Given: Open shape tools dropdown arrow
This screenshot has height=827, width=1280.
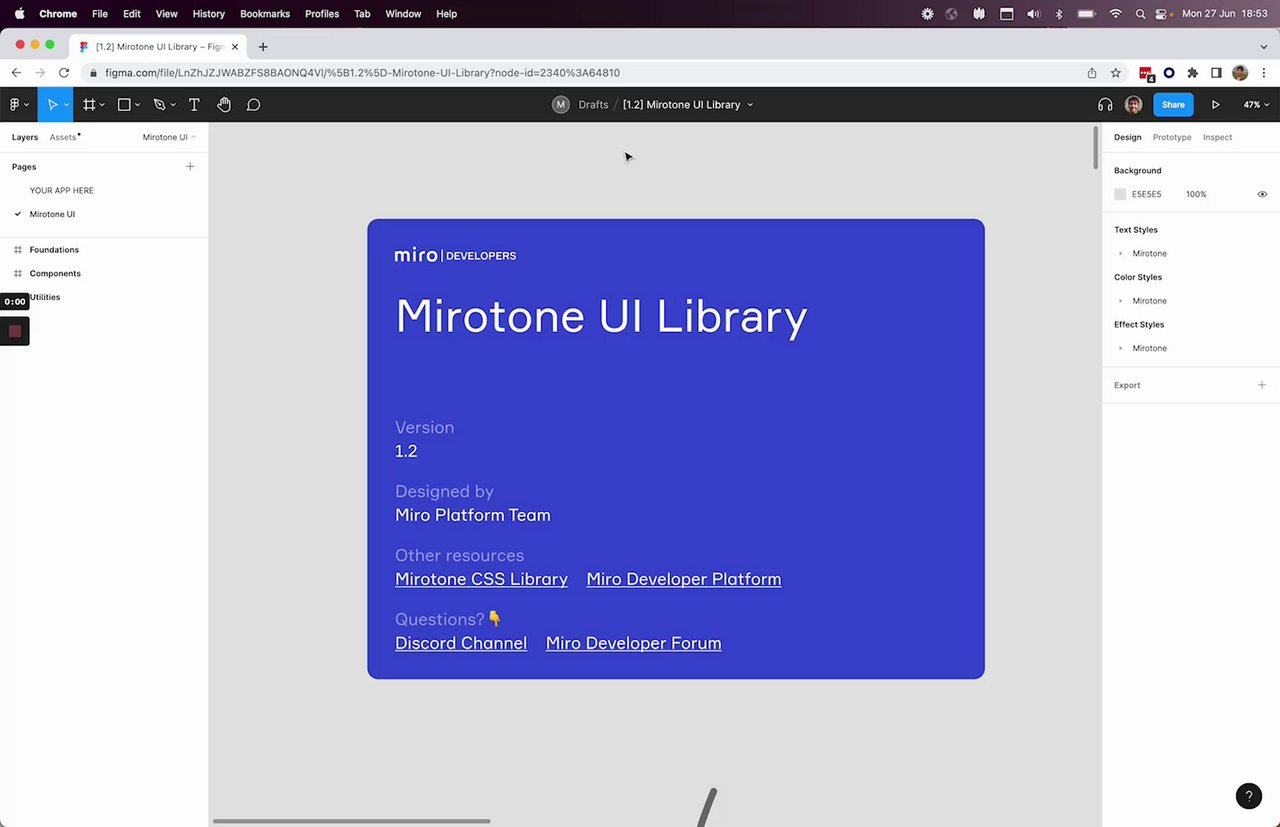Looking at the screenshot, I should (137, 105).
